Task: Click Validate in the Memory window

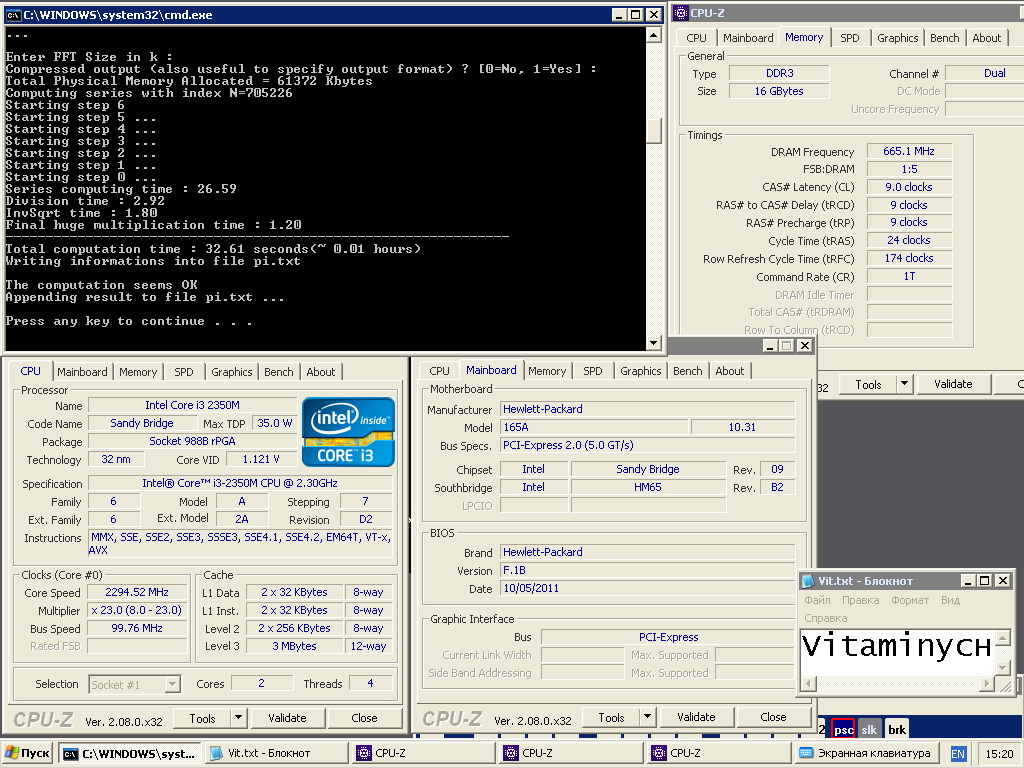Action: coord(953,384)
